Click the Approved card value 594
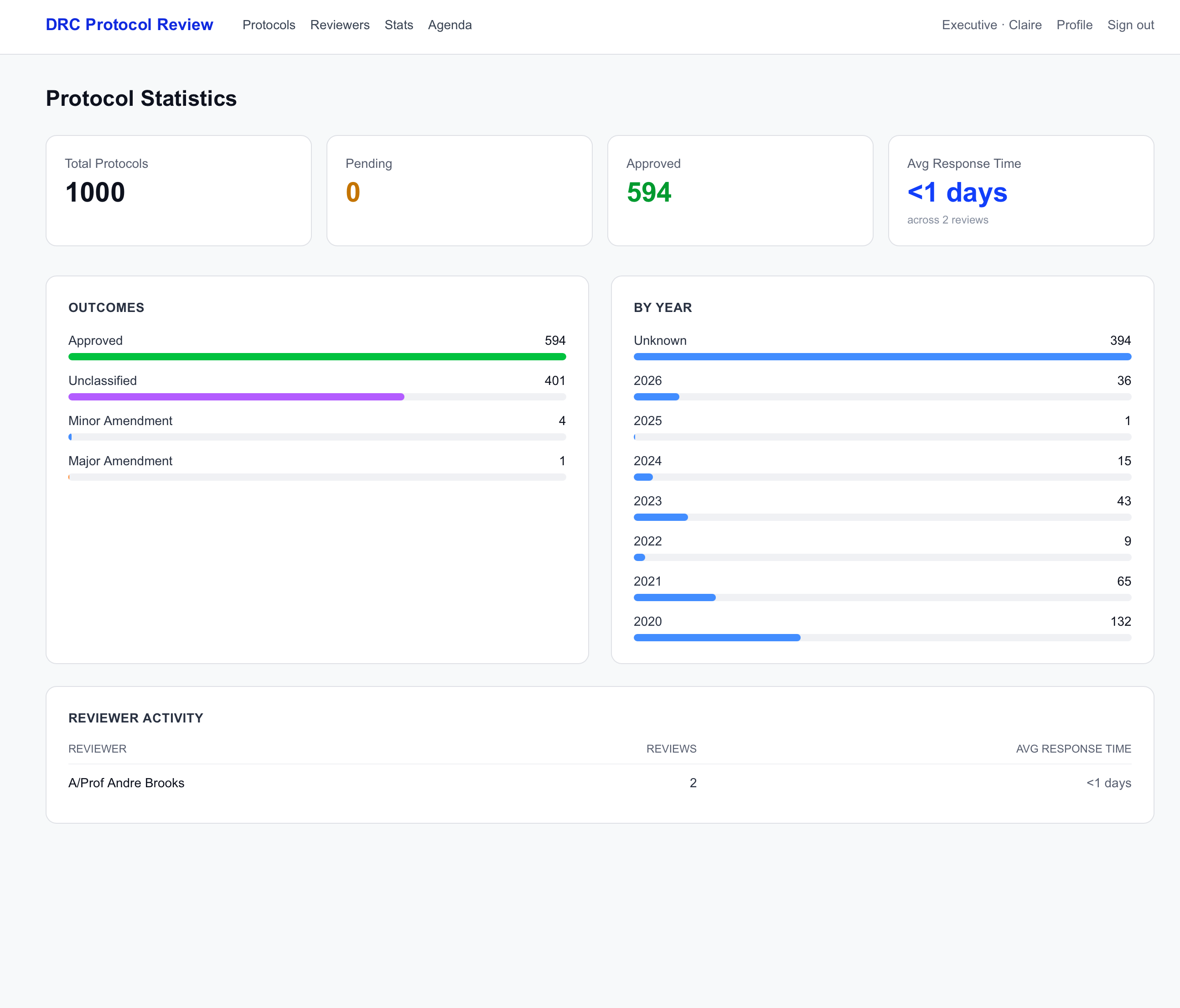This screenshot has height=1008, width=1180. click(x=649, y=192)
